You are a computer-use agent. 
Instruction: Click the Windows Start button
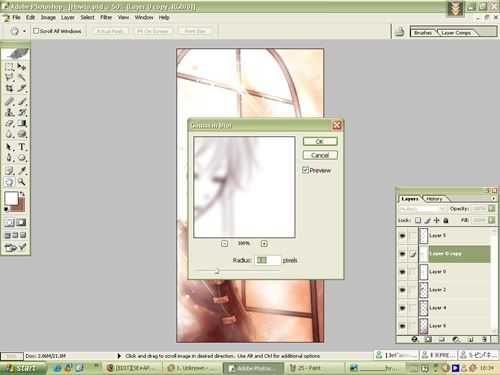pos(23,368)
